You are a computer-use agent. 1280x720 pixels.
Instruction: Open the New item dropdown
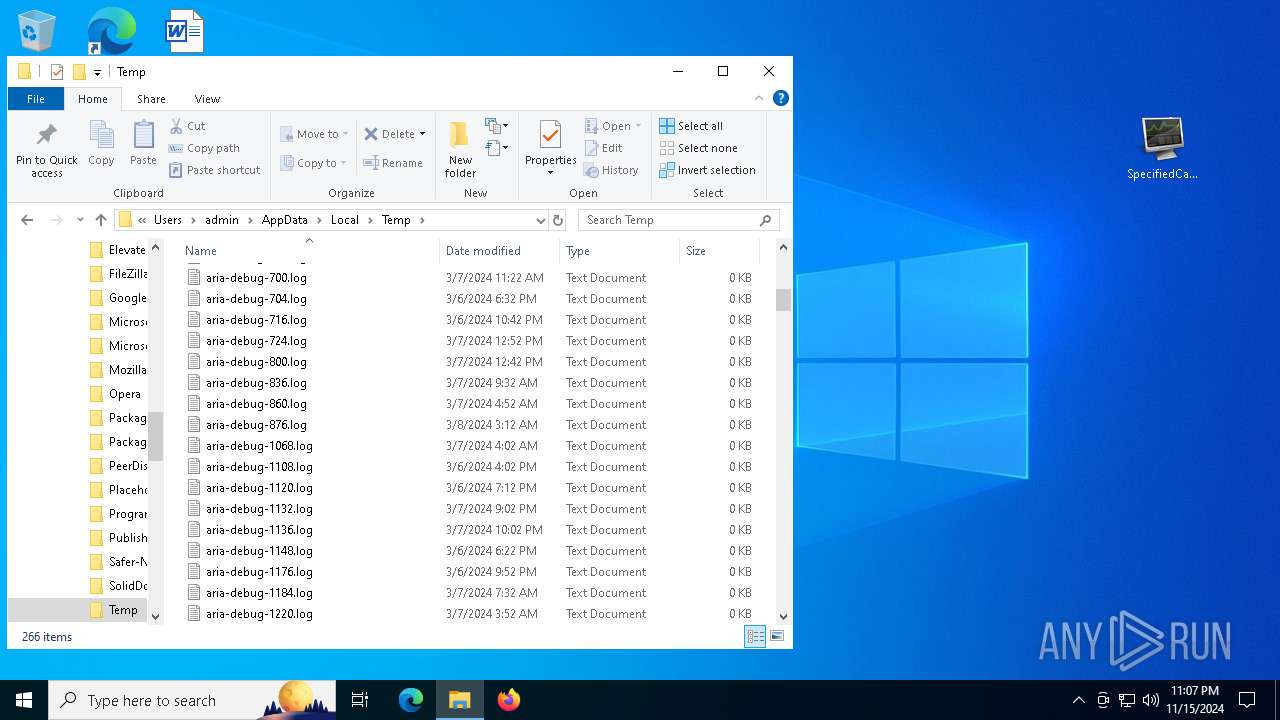tap(497, 126)
